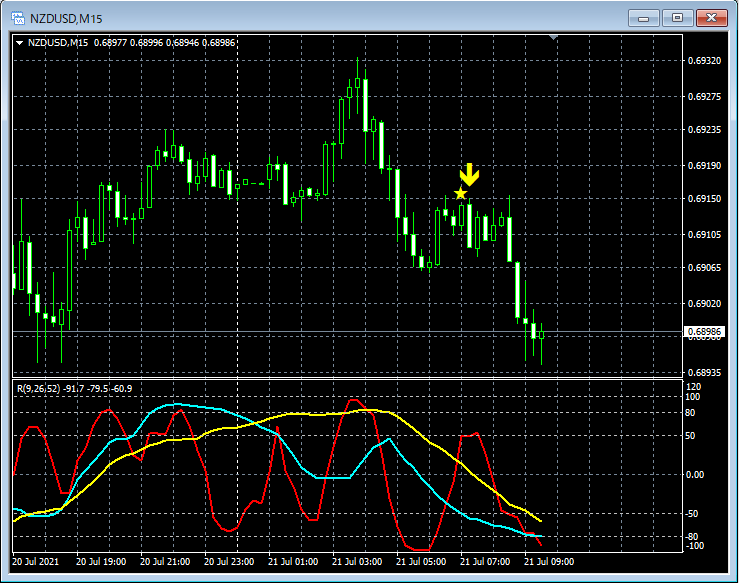This screenshot has width=740, height=583.
Task: Click the current price label 0.68986
Action: [705, 331]
